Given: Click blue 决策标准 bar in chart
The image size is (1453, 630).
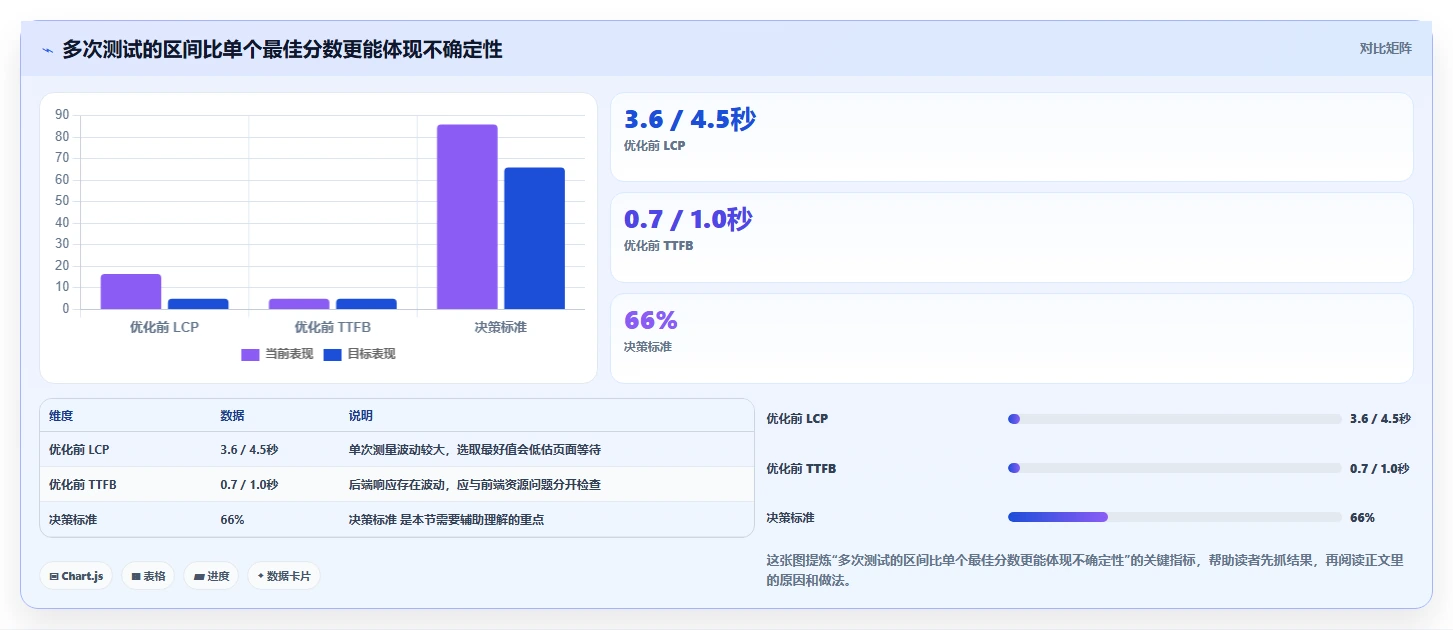Looking at the screenshot, I should [x=534, y=238].
